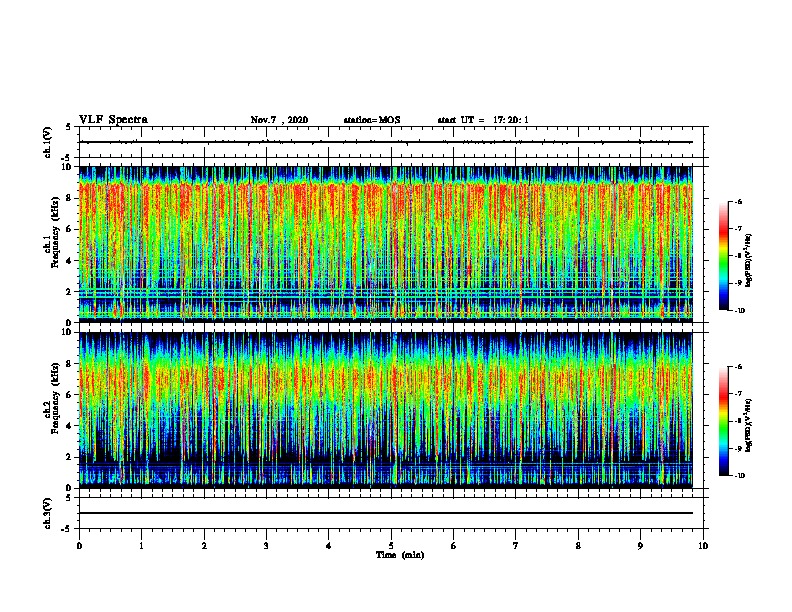Image resolution: width=792 pixels, height=612 pixels.
Task: Select the 'start UT = 17:20: 1' text
Action: coord(483,120)
